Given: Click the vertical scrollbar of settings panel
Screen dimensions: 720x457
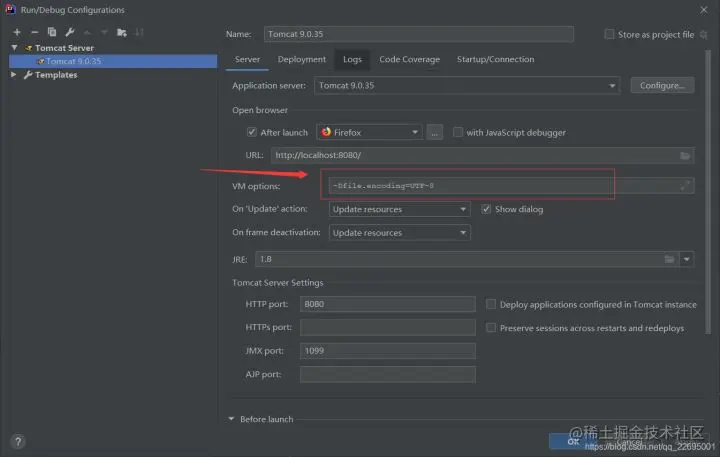Looking at the screenshot, I should point(708,192).
